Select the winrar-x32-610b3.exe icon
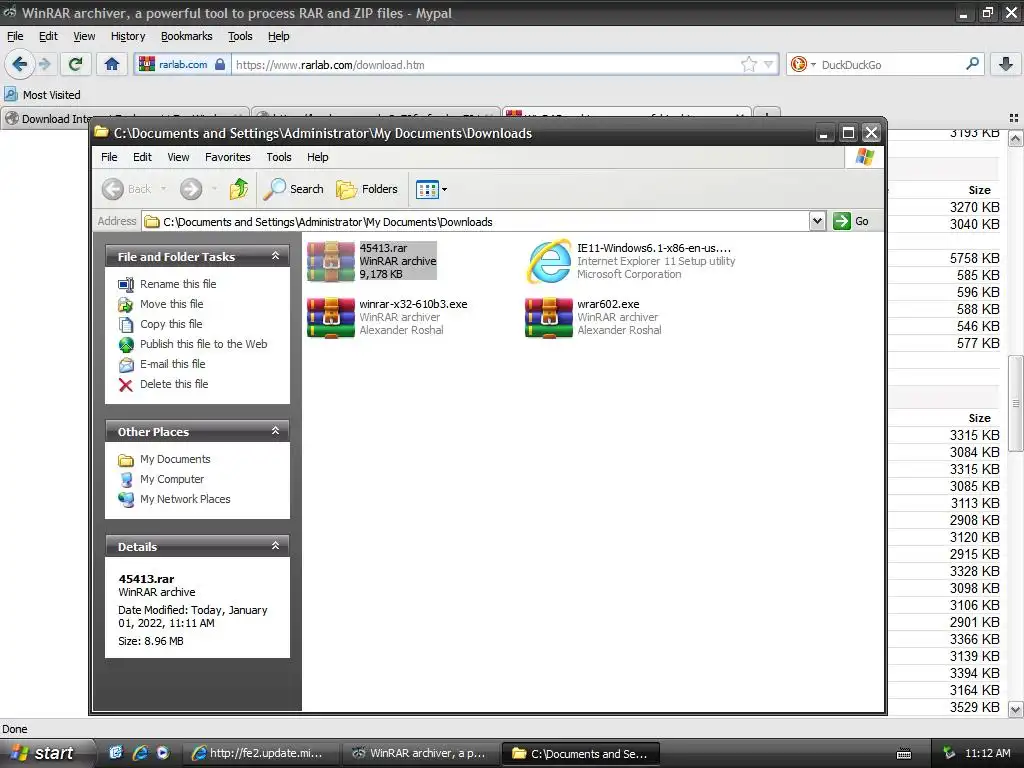 point(330,317)
